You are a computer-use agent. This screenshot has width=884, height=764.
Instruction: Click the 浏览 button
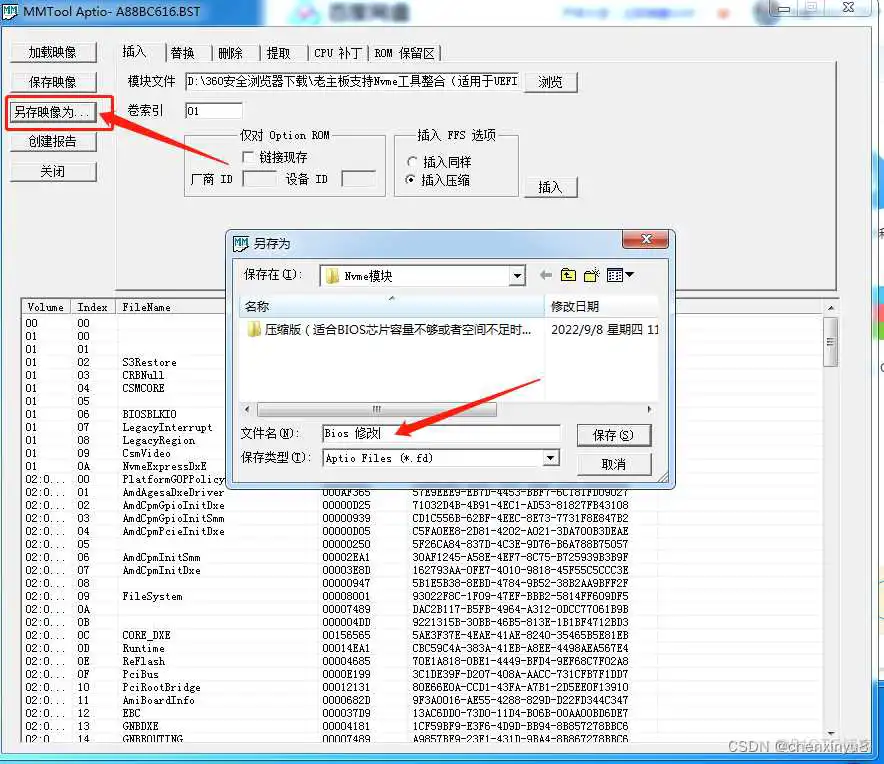point(549,83)
